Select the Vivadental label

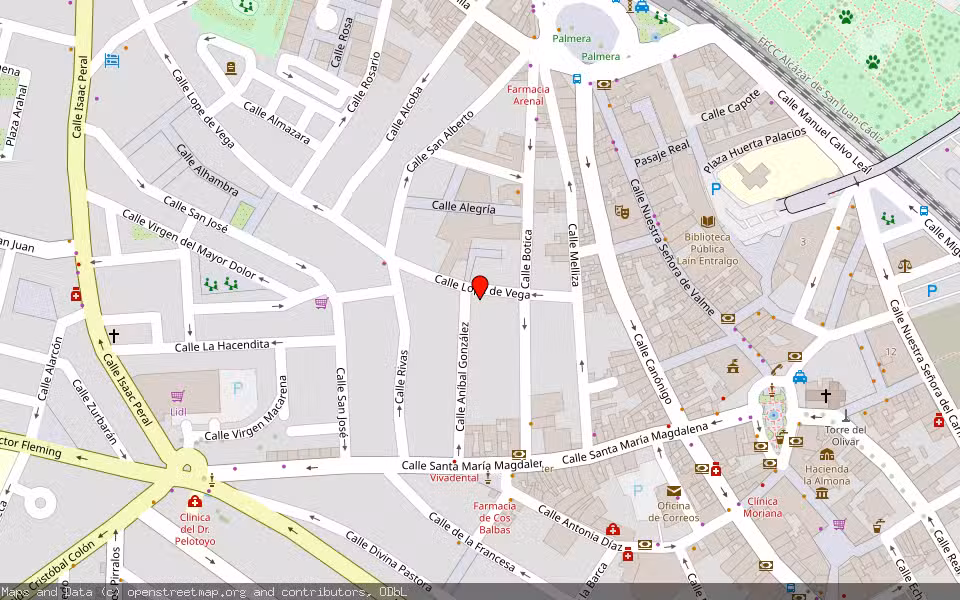[x=454, y=478]
